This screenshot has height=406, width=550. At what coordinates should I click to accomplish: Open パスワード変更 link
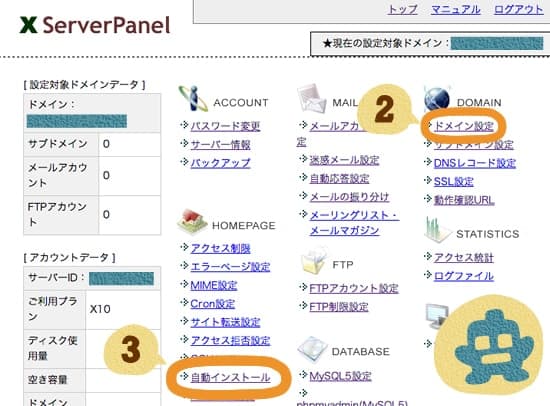tap(225, 126)
